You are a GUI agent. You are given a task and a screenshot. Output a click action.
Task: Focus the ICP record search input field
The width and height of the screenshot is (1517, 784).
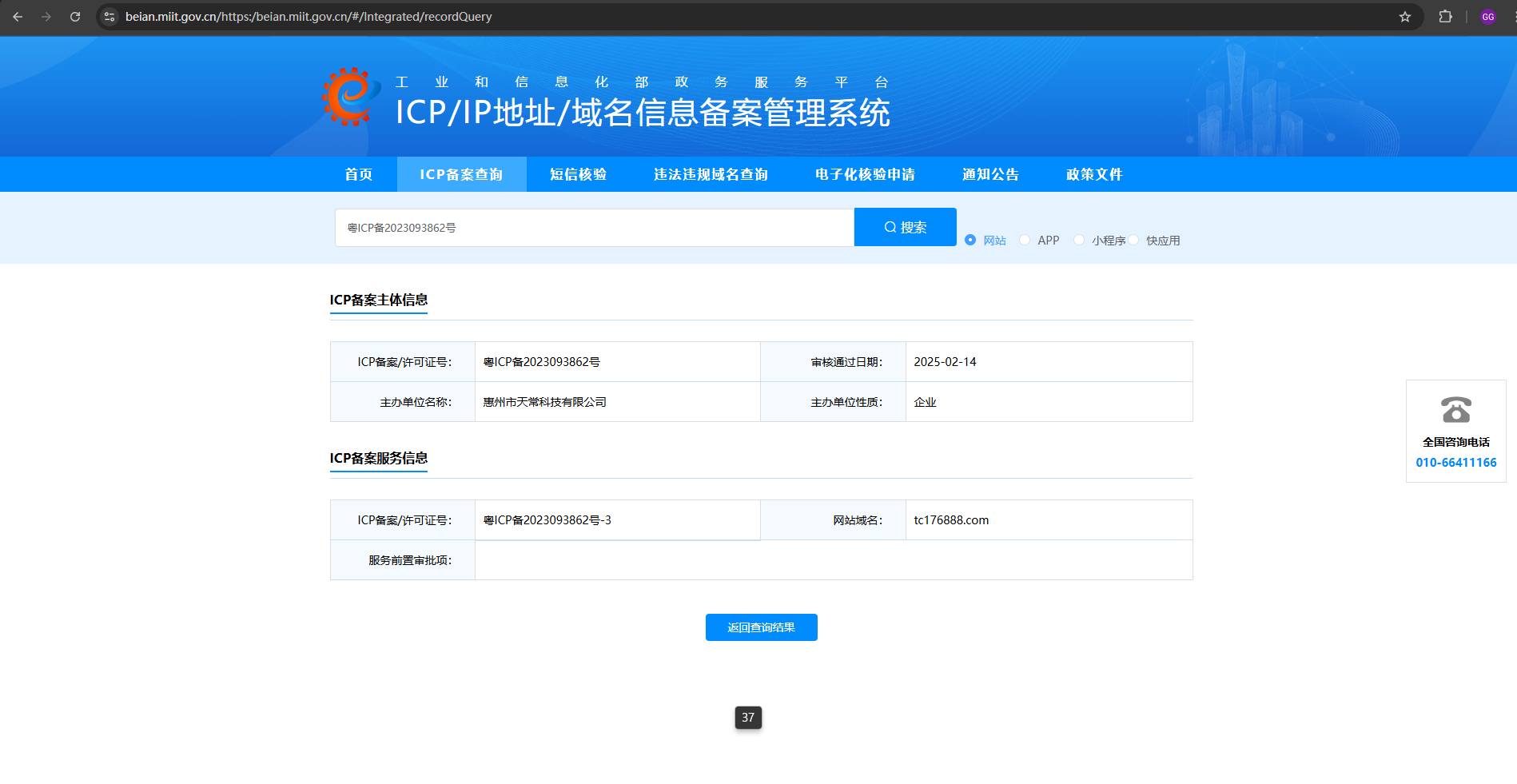595,228
